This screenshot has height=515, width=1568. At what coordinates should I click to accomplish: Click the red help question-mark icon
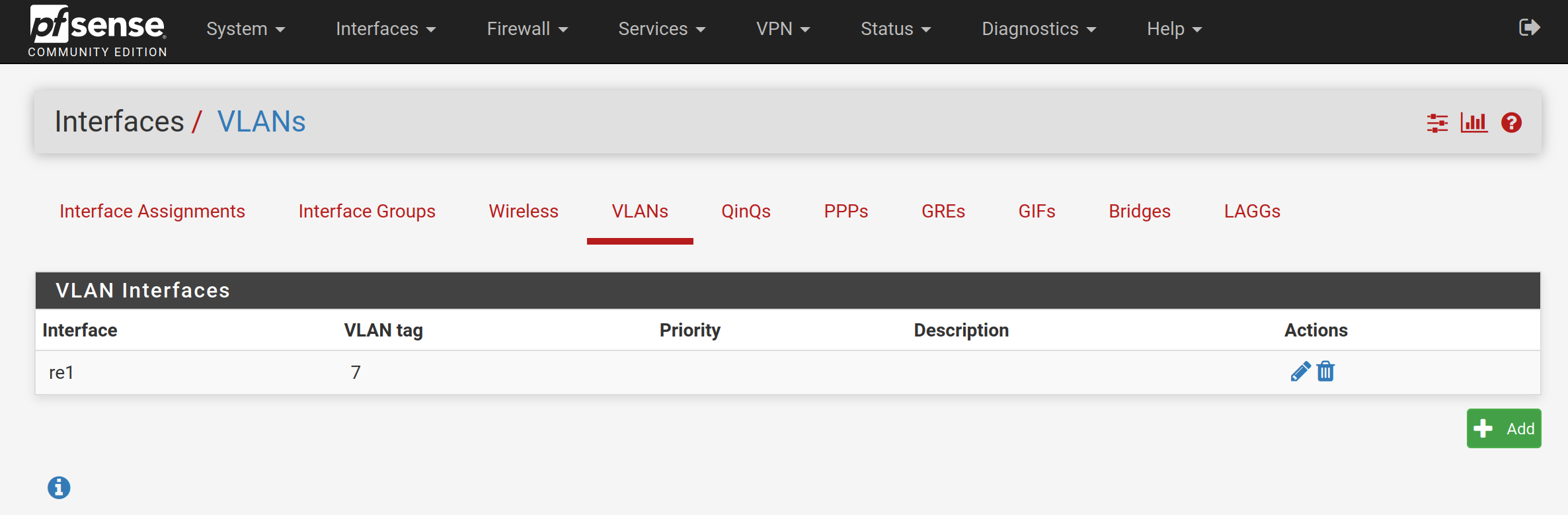(x=1511, y=123)
